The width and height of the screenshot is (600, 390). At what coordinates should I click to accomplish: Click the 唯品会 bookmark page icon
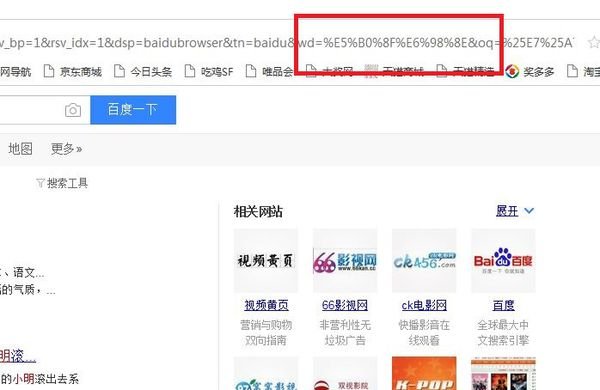(251, 71)
